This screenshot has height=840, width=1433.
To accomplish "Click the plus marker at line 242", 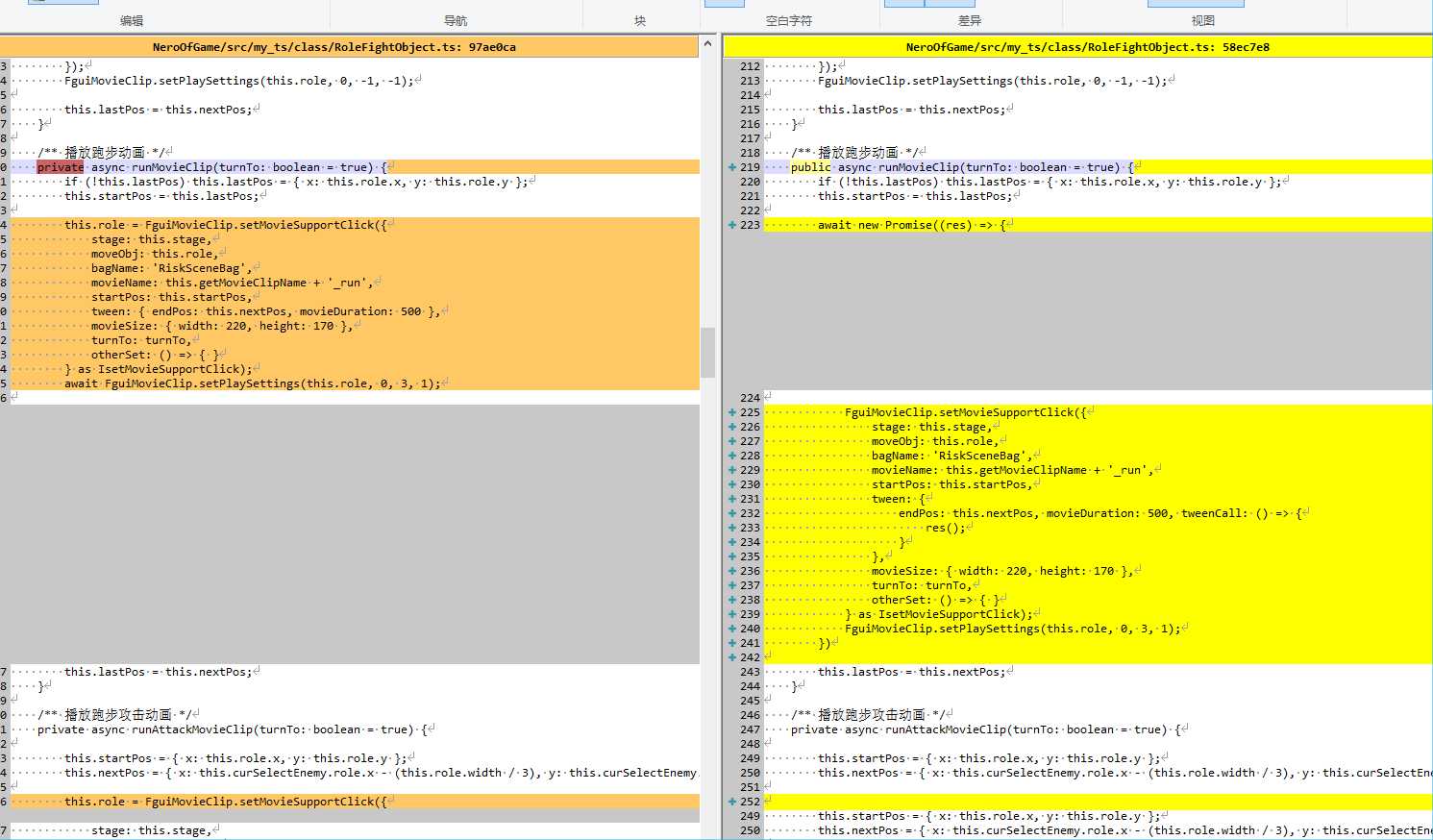I will pyautogui.click(x=732, y=657).
